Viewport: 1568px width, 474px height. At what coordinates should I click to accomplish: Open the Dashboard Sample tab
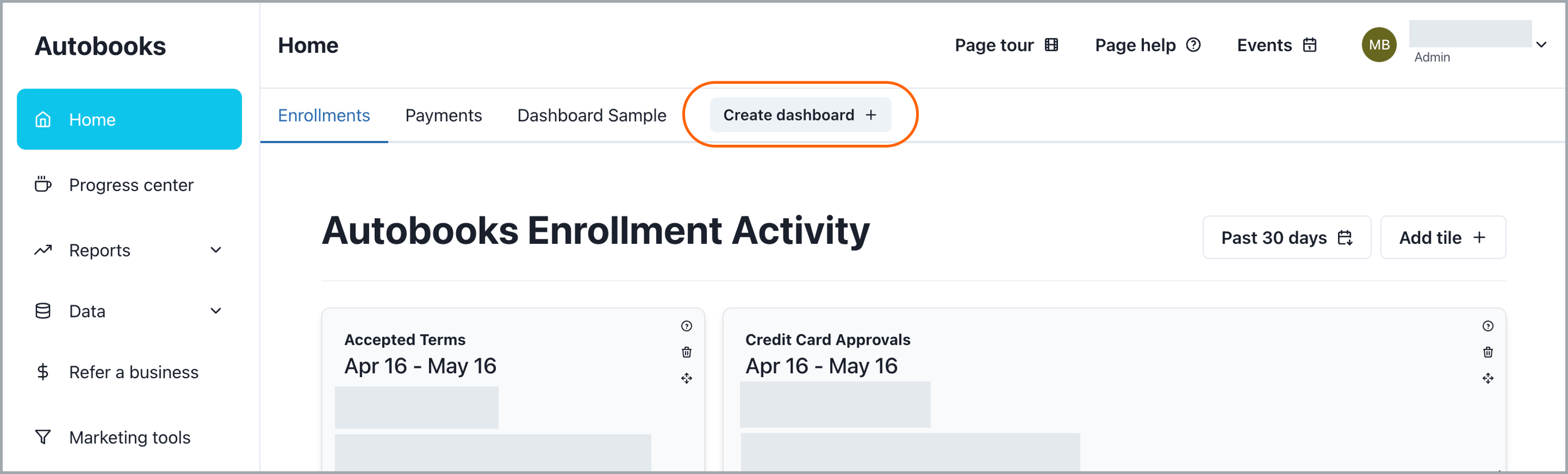point(591,115)
